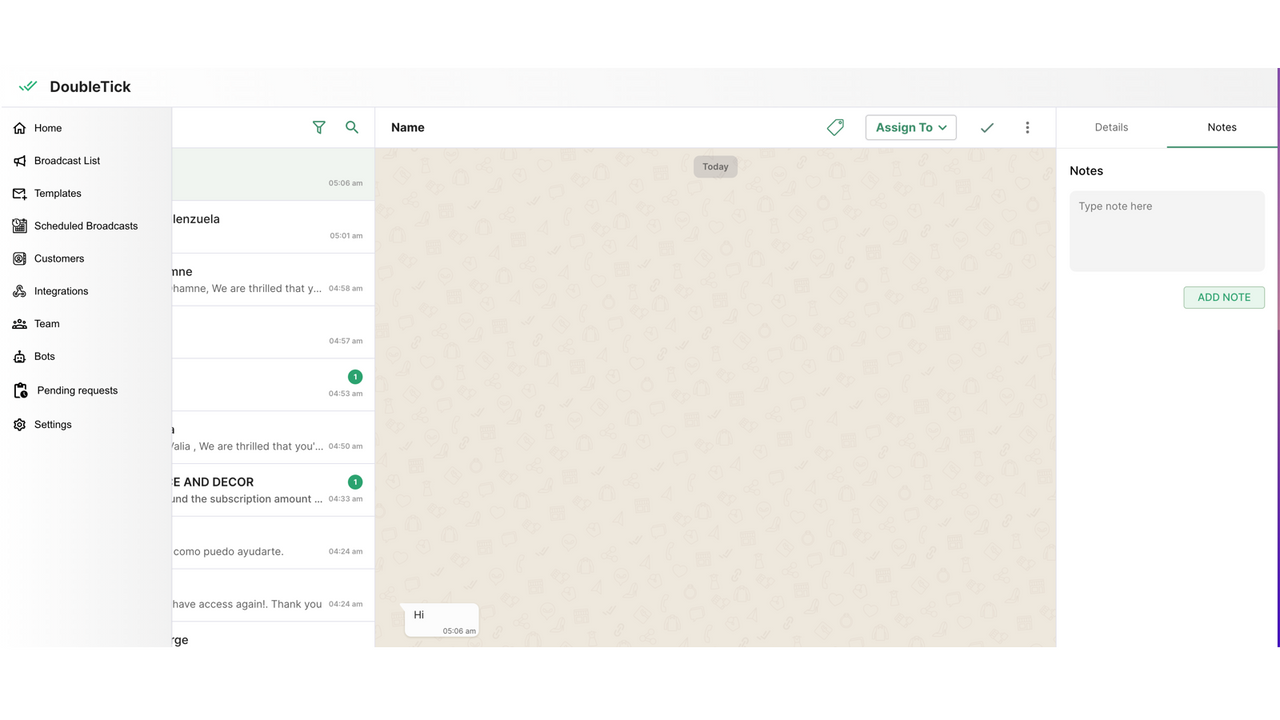Click the Type note here field
1280x720 pixels.
(x=1167, y=231)
